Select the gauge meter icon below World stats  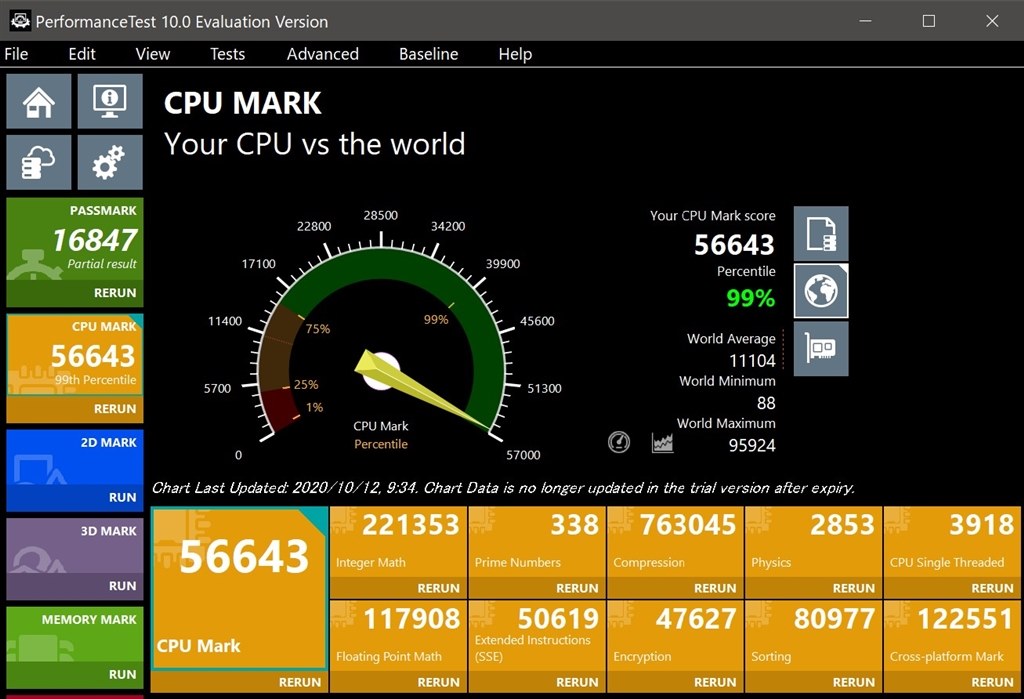(619, 441)
